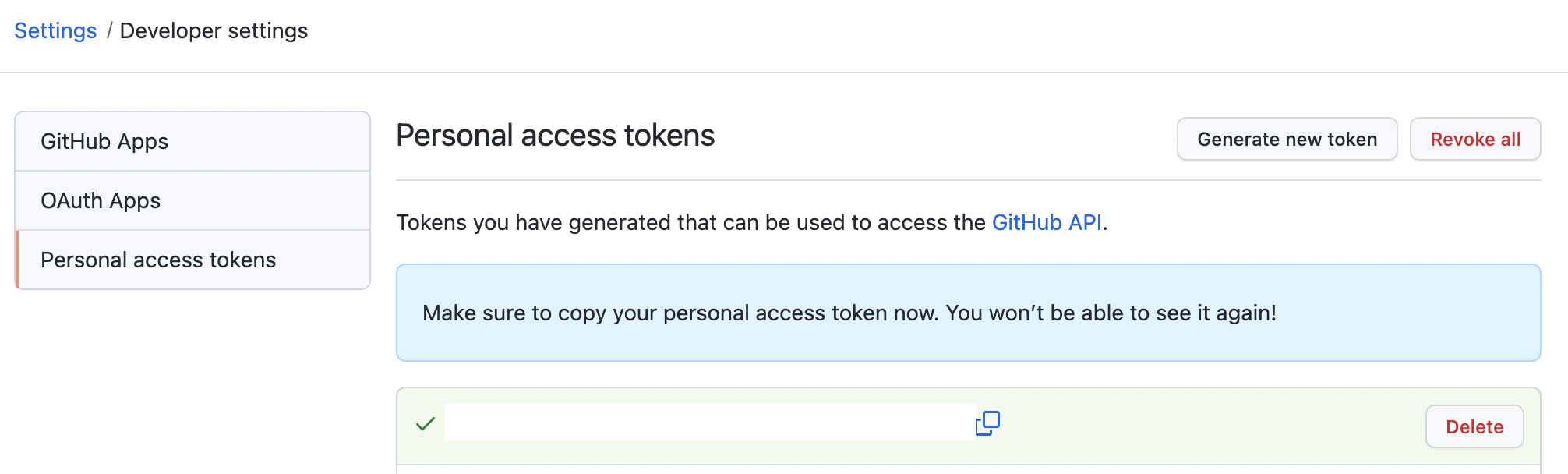Open the GitHub API link

(1047, 222)
